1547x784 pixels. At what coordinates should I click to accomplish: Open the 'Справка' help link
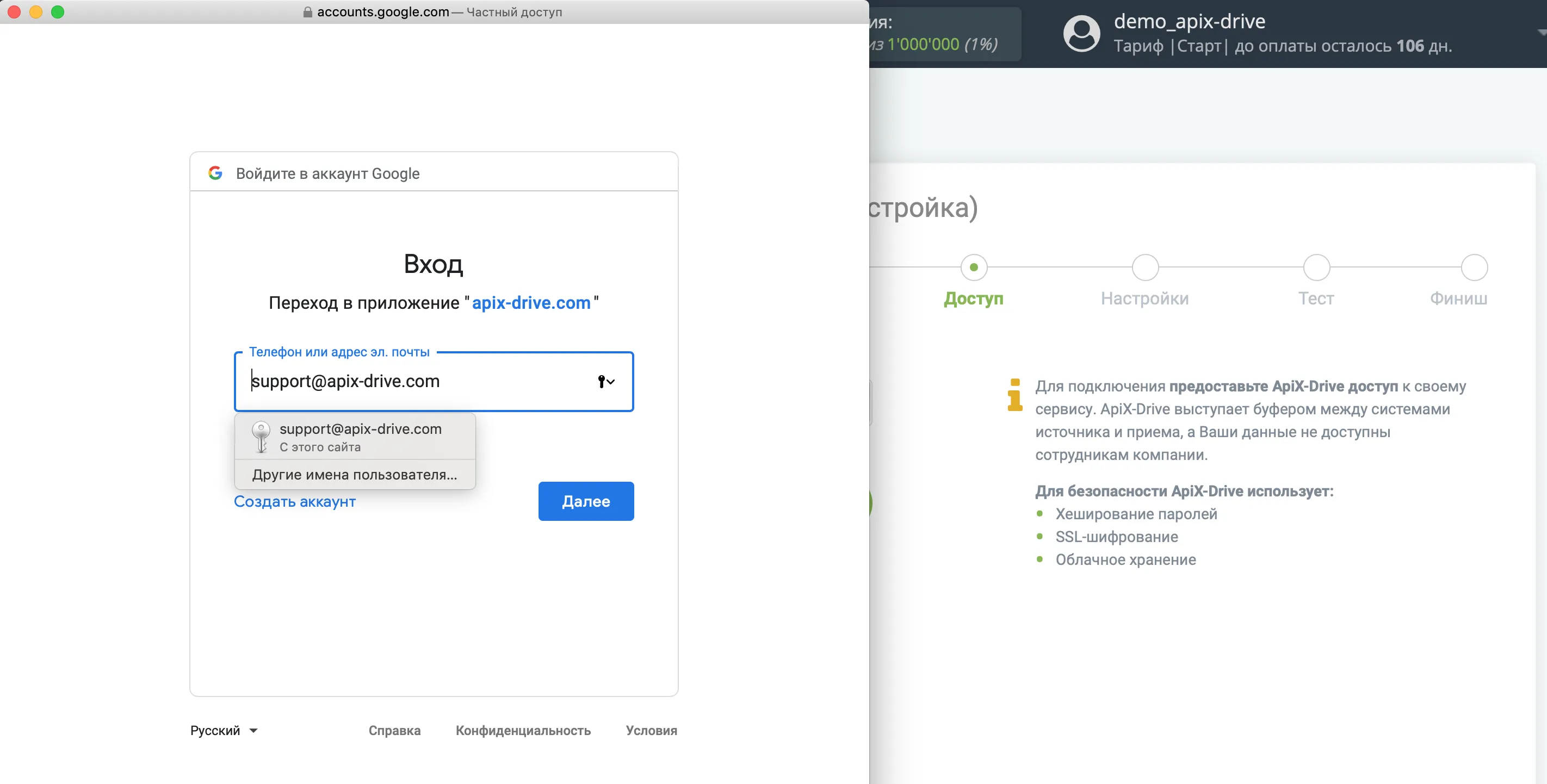[394, 731]
